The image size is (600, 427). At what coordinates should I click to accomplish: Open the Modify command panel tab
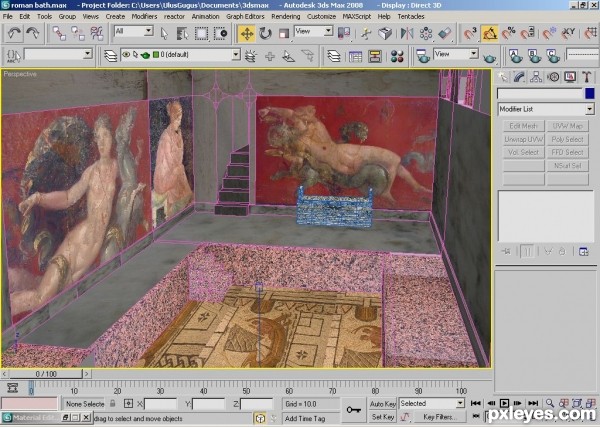[x=519, y=77]
